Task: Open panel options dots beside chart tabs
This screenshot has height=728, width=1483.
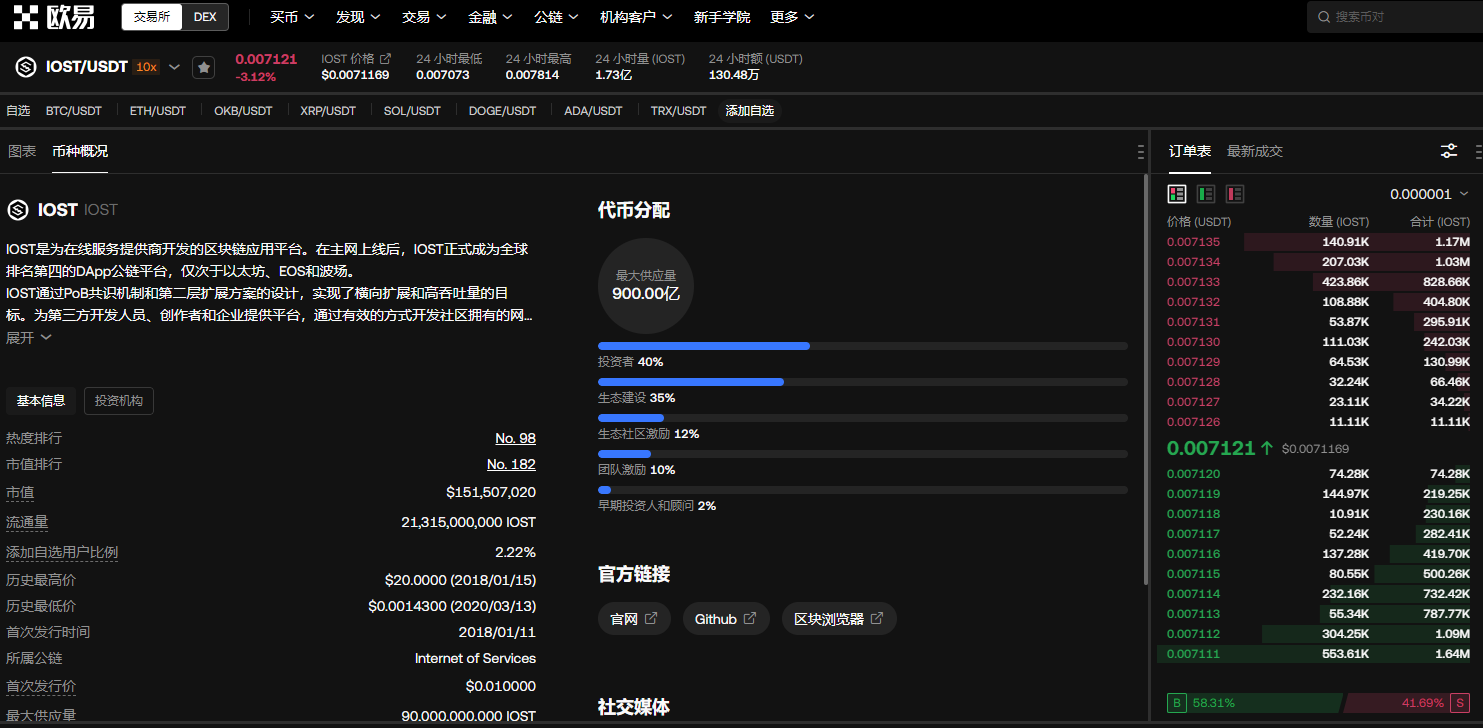Action: click(x=1141, y=152)
